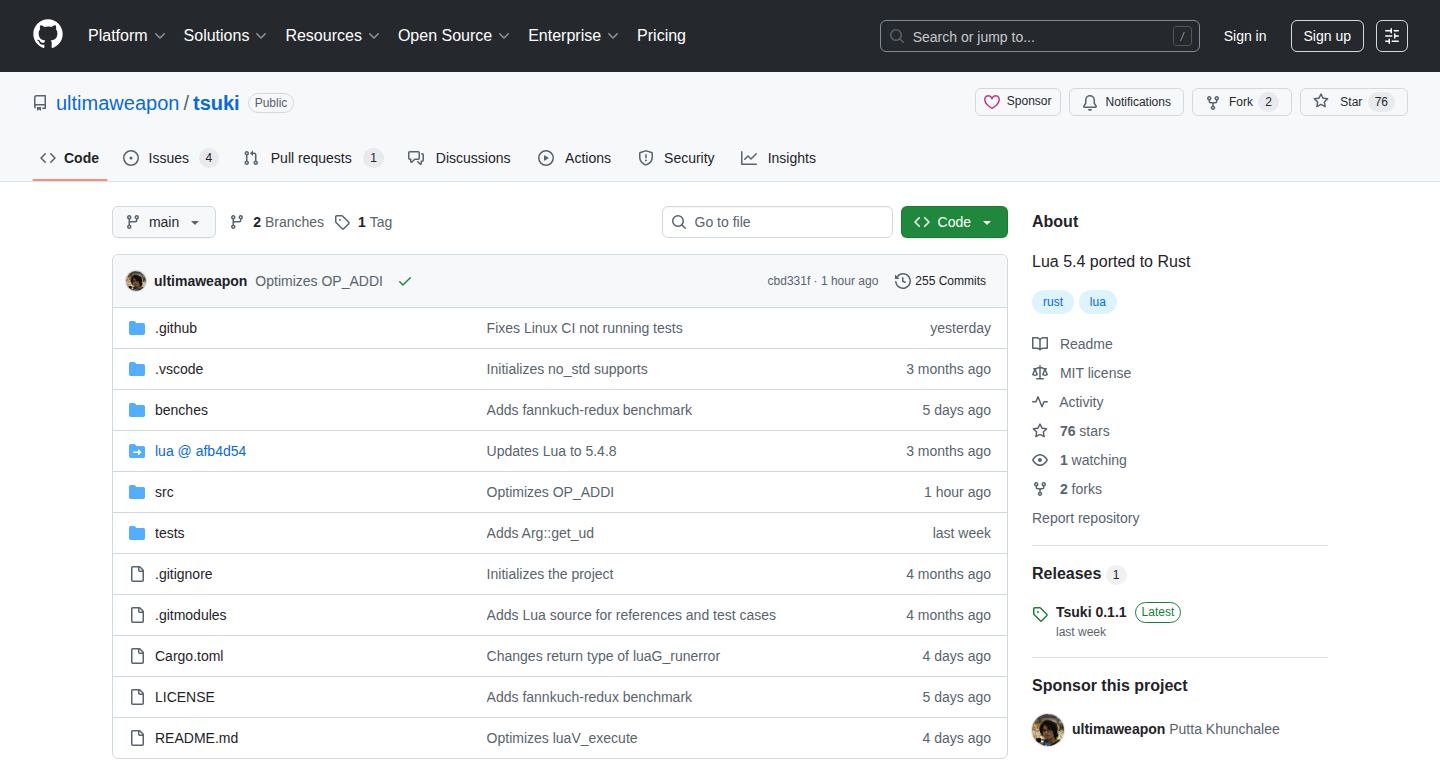This screenshot has width=1440, height=761.
Task: Open the Pricing page
Action: 661,36
